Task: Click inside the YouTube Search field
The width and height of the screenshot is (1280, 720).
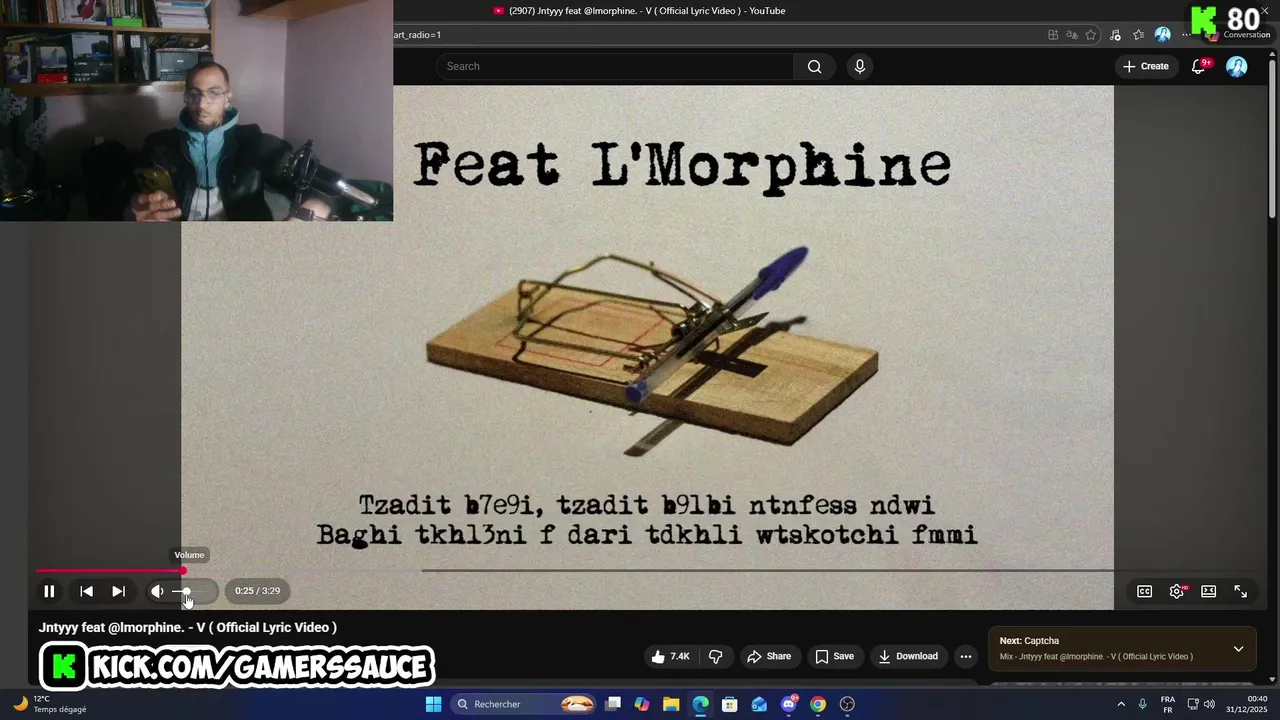Action: (x=615, y=66)
